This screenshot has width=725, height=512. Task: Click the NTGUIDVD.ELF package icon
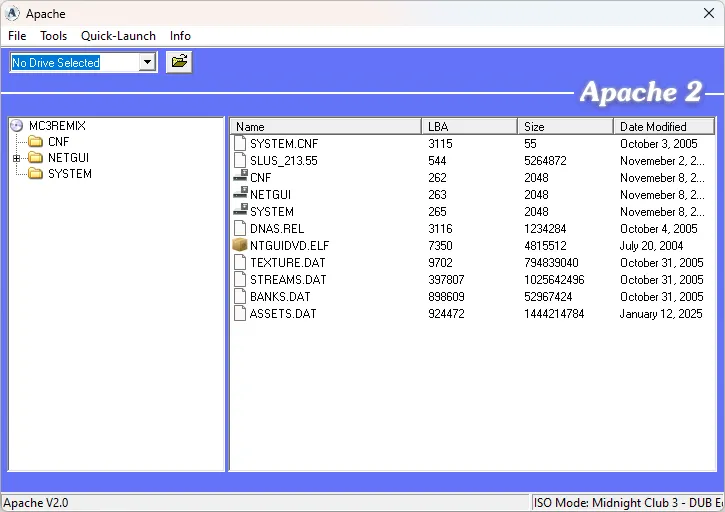[240, 245]
